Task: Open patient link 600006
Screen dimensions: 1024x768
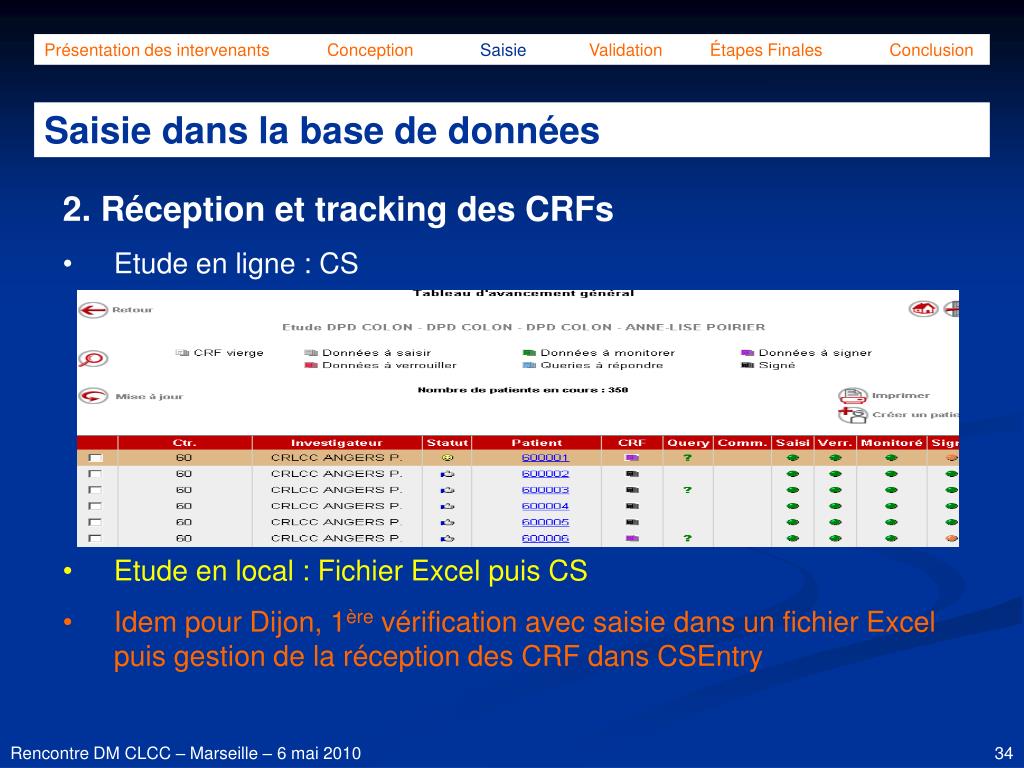Action: tap(545, 538)
